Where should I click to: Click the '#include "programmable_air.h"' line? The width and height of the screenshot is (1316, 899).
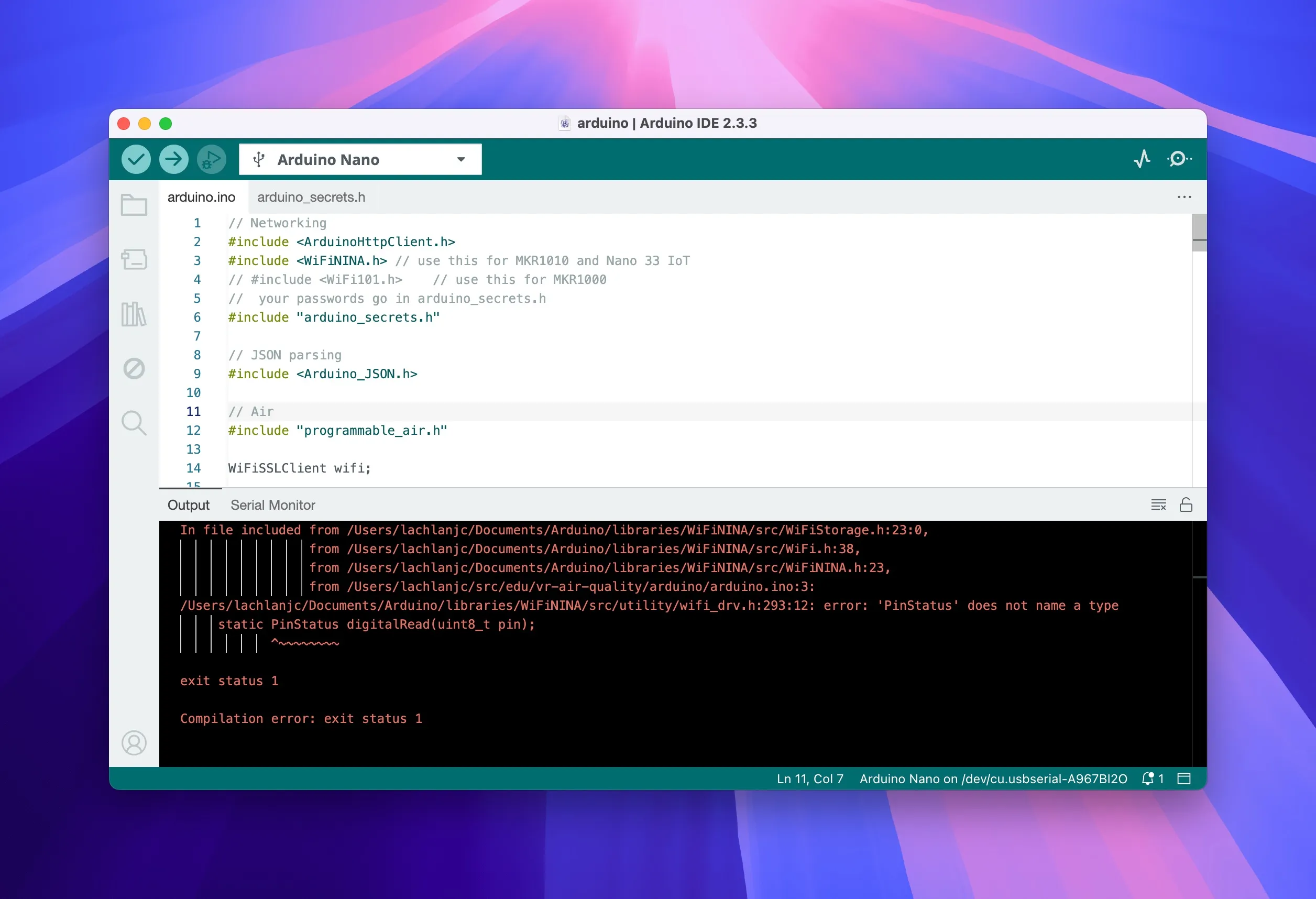coord(337,430)
